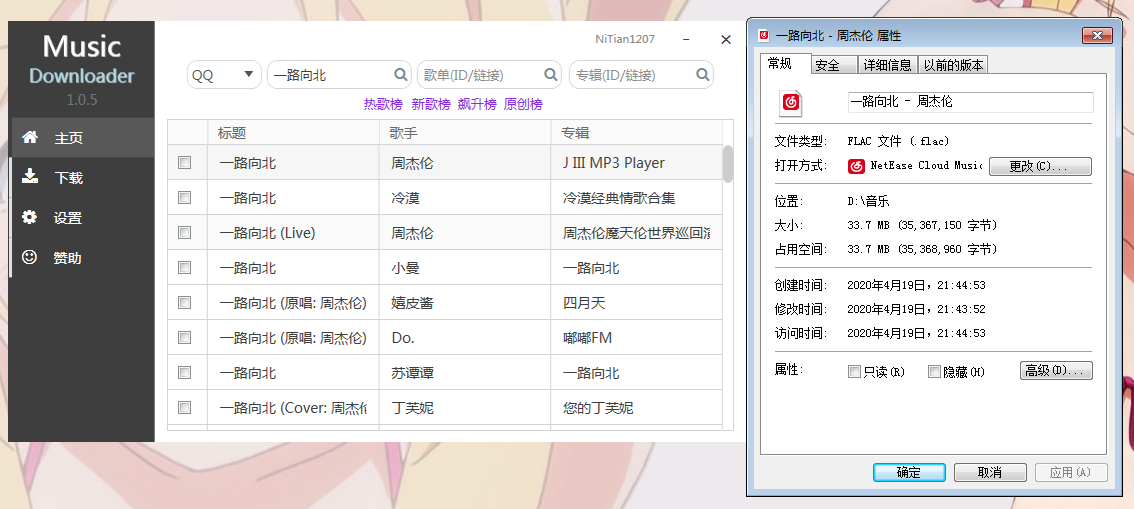Click the 应用(A) button
The height and width of the screenshot is (509, 1134).
coord(1071,472)
